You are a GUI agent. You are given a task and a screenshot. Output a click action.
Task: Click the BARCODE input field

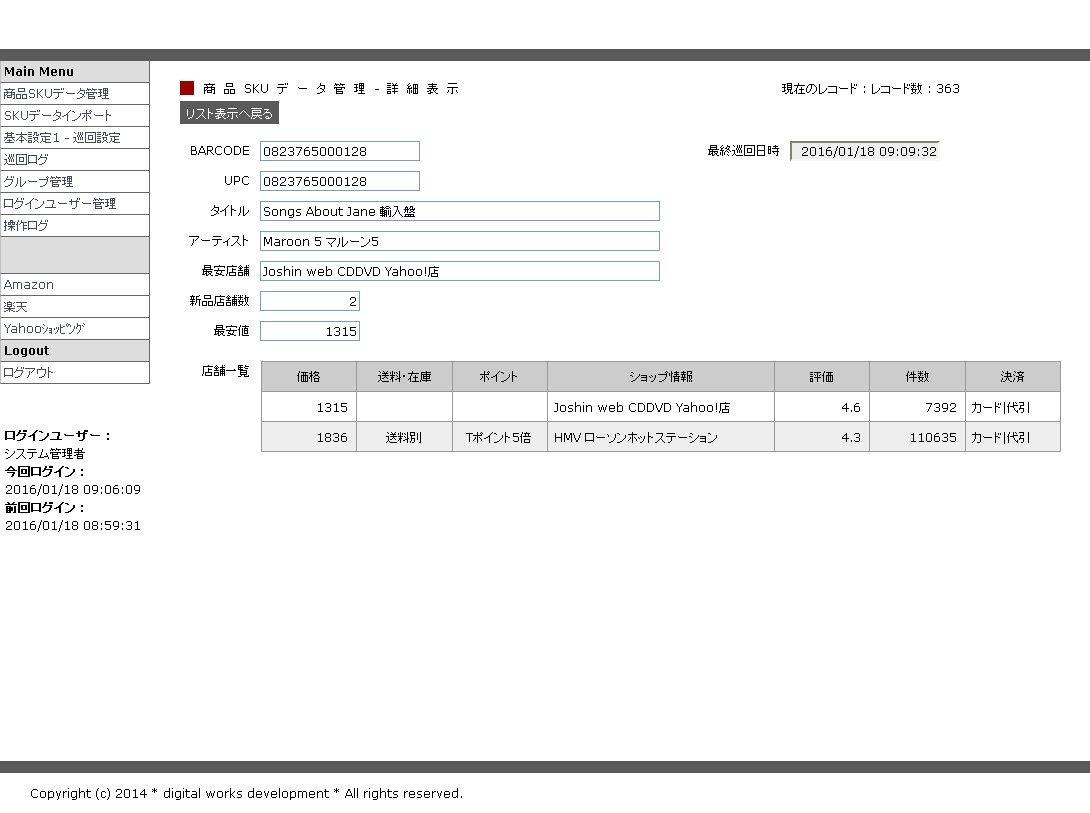tap(340, 151)
